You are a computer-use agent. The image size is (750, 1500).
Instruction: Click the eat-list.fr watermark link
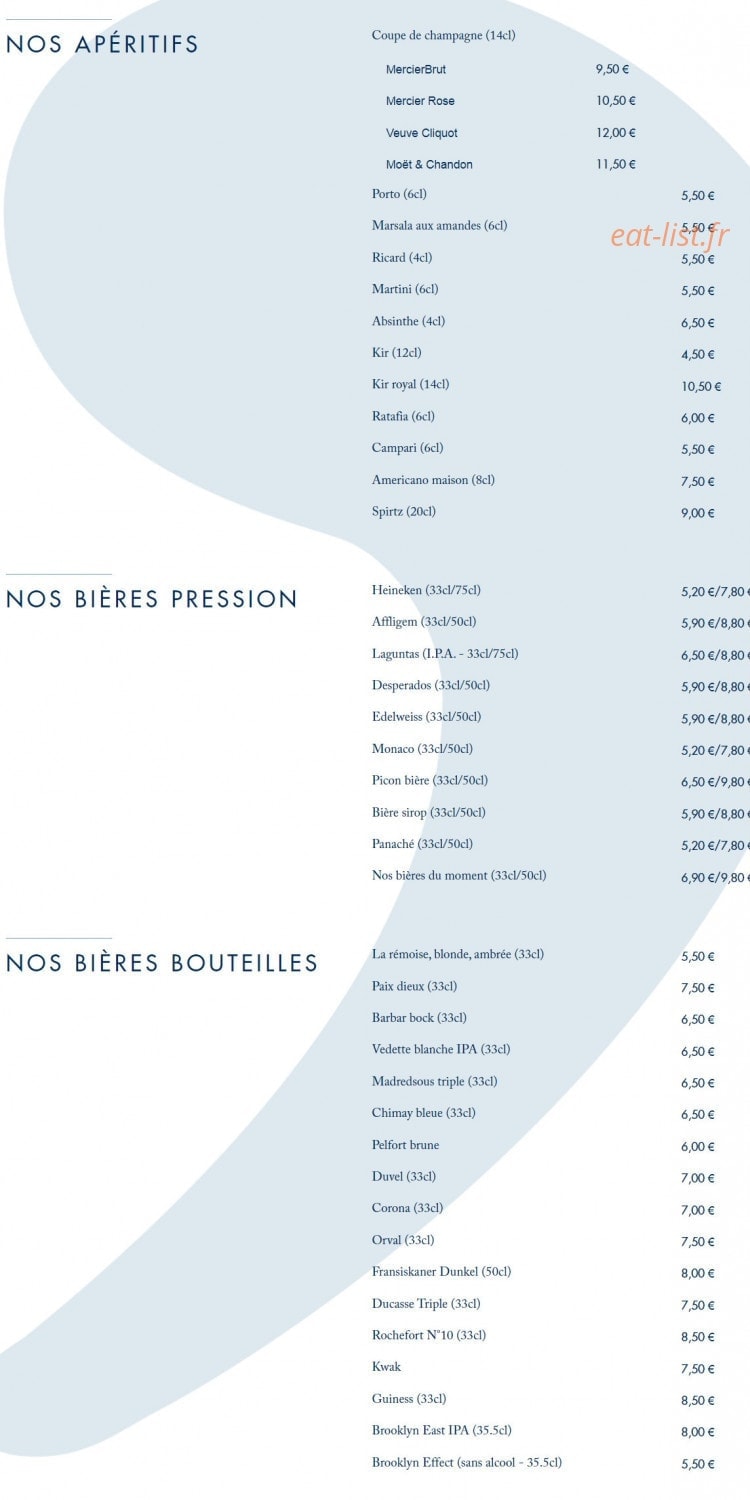tap(669, 235)
